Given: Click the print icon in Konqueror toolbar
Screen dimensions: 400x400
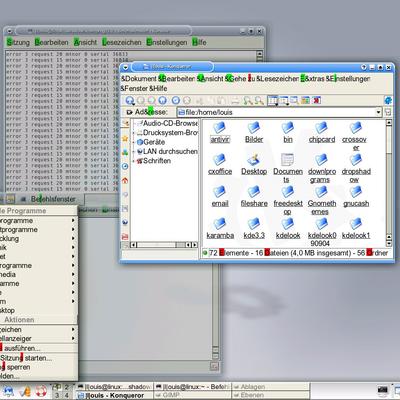Looking at the screenshot, I should click(x=235, y=100).
